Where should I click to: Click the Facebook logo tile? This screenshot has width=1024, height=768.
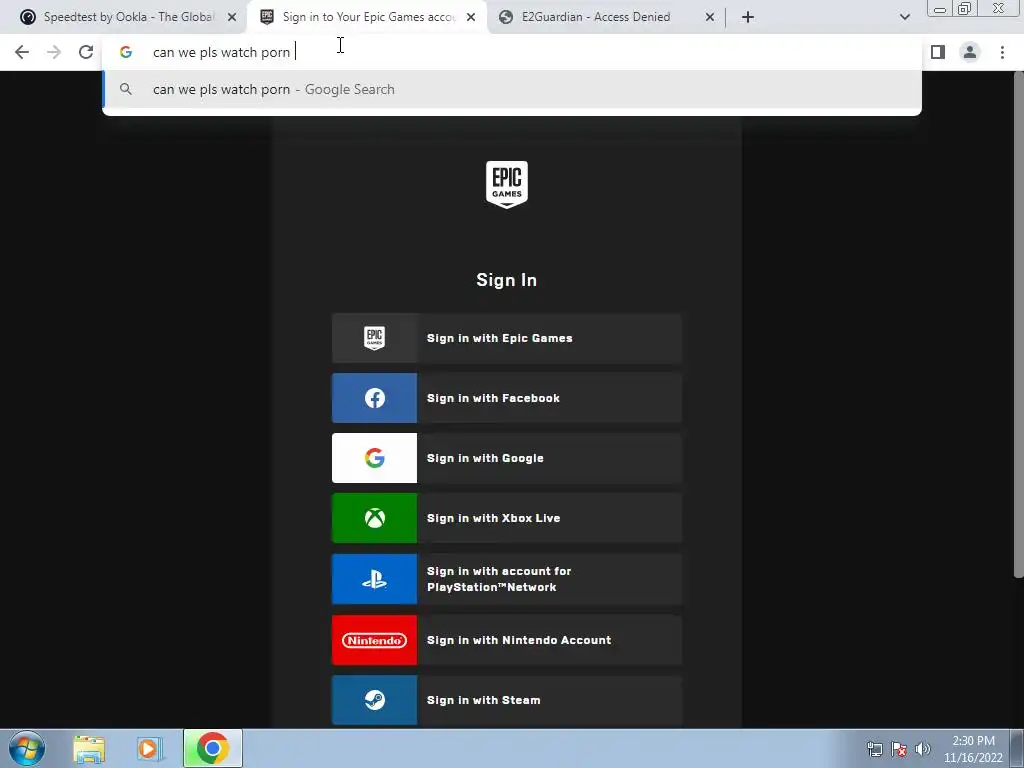click(374, 398)
